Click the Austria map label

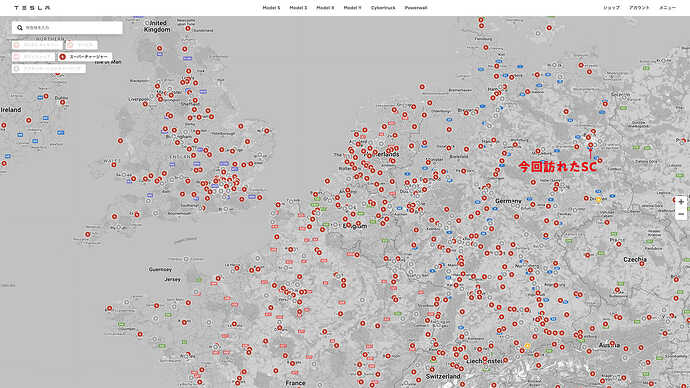(609, 345)
